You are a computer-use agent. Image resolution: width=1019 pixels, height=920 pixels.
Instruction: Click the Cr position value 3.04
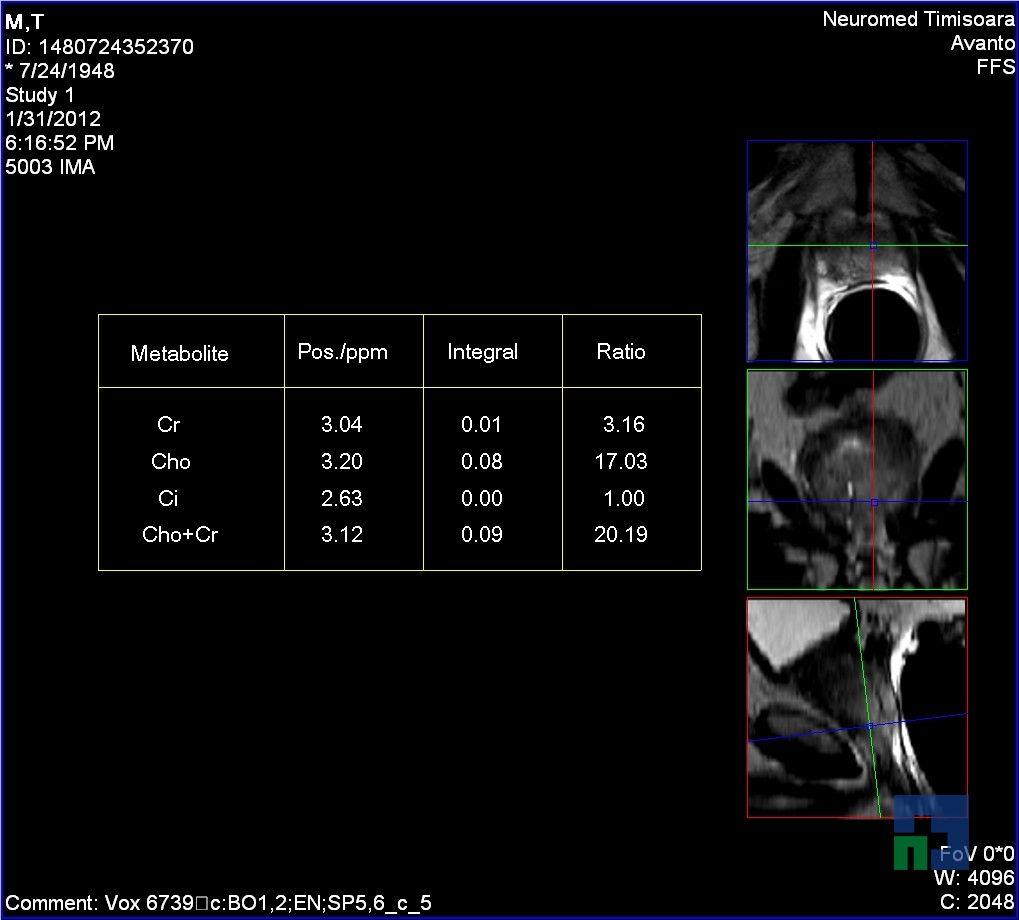341,425
